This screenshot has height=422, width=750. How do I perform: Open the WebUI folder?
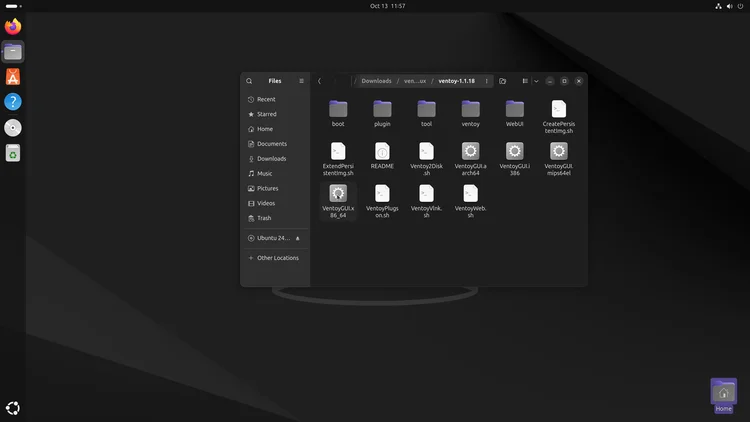(x=515, y=113)
